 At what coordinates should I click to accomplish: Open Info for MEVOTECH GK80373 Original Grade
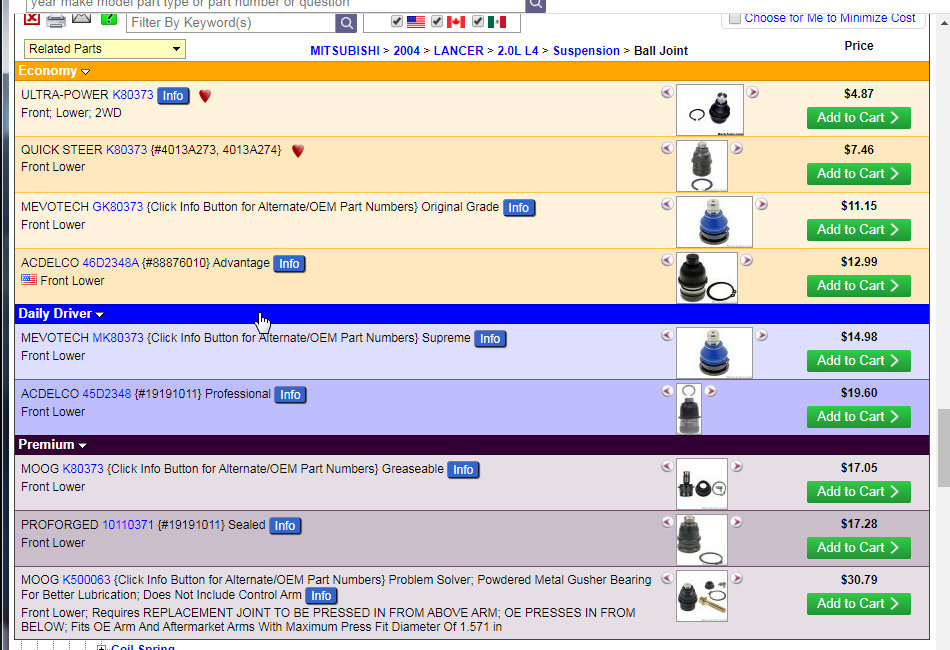519,208
